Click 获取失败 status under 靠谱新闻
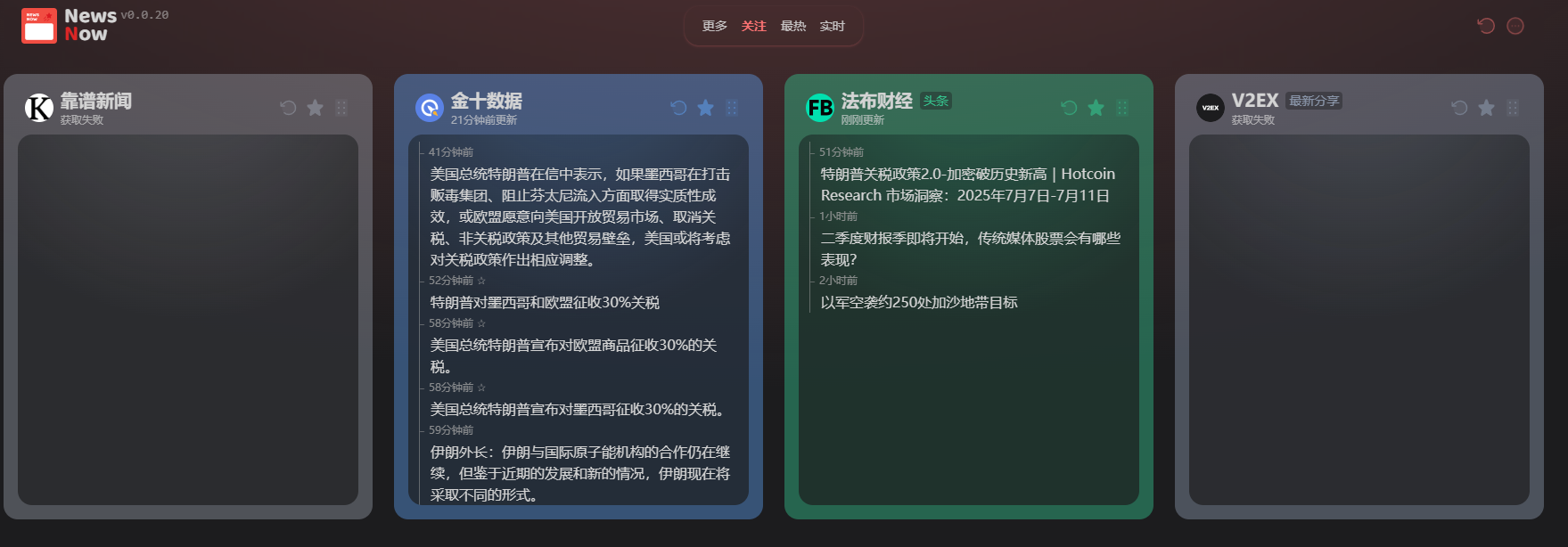This screenshot has height=547, width=1568. tap(82, 120)
